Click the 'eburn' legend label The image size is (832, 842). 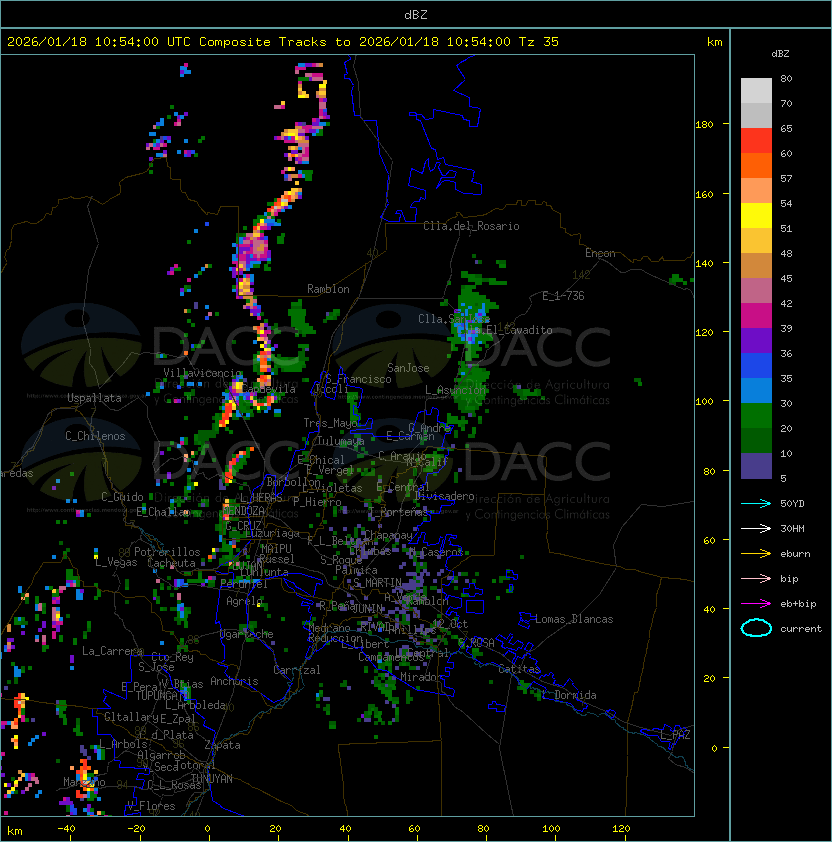pos(795,554)
